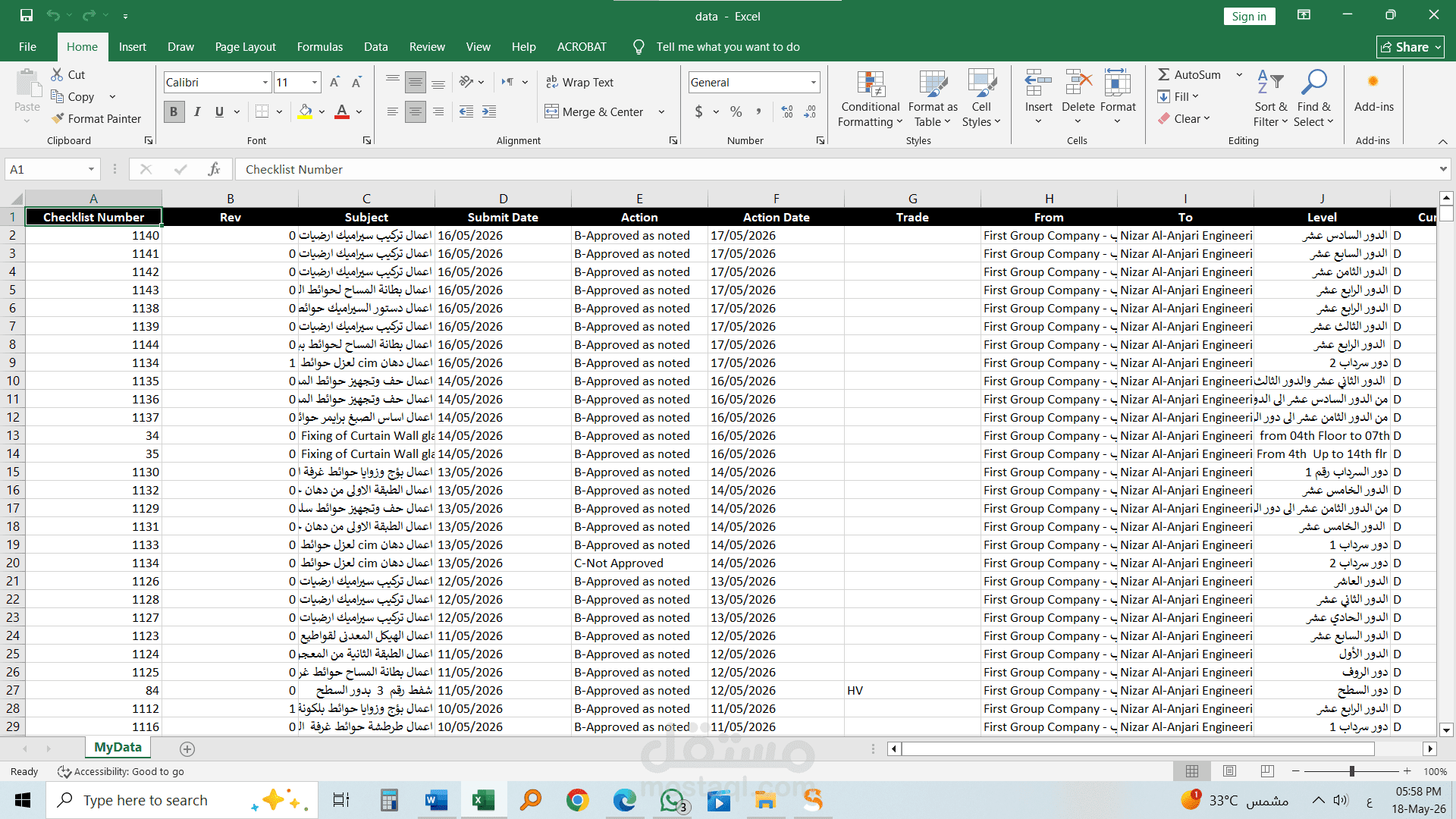Toggle Underline formatting
Image resolution: width=1456 pixels, height=819 pixels.
tap(219, 111)
